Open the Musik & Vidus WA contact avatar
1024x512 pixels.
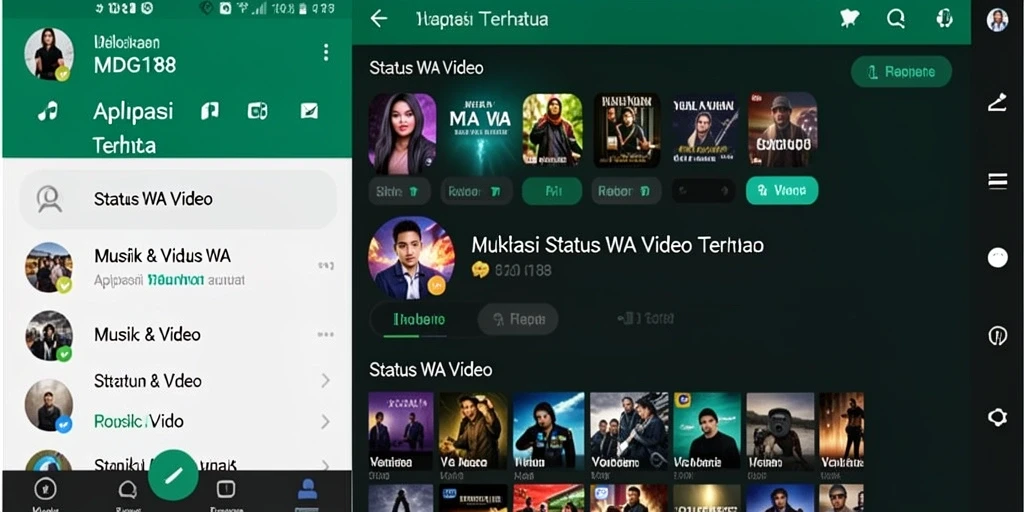[49, 267]
